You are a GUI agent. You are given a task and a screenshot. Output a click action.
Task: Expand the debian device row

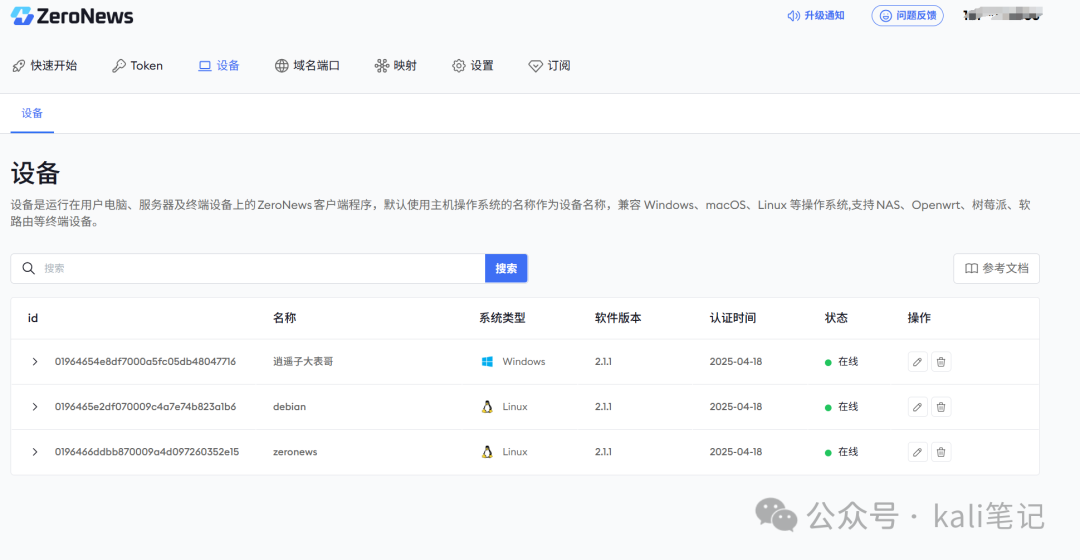pyautogui.click(x=35, y=407)
